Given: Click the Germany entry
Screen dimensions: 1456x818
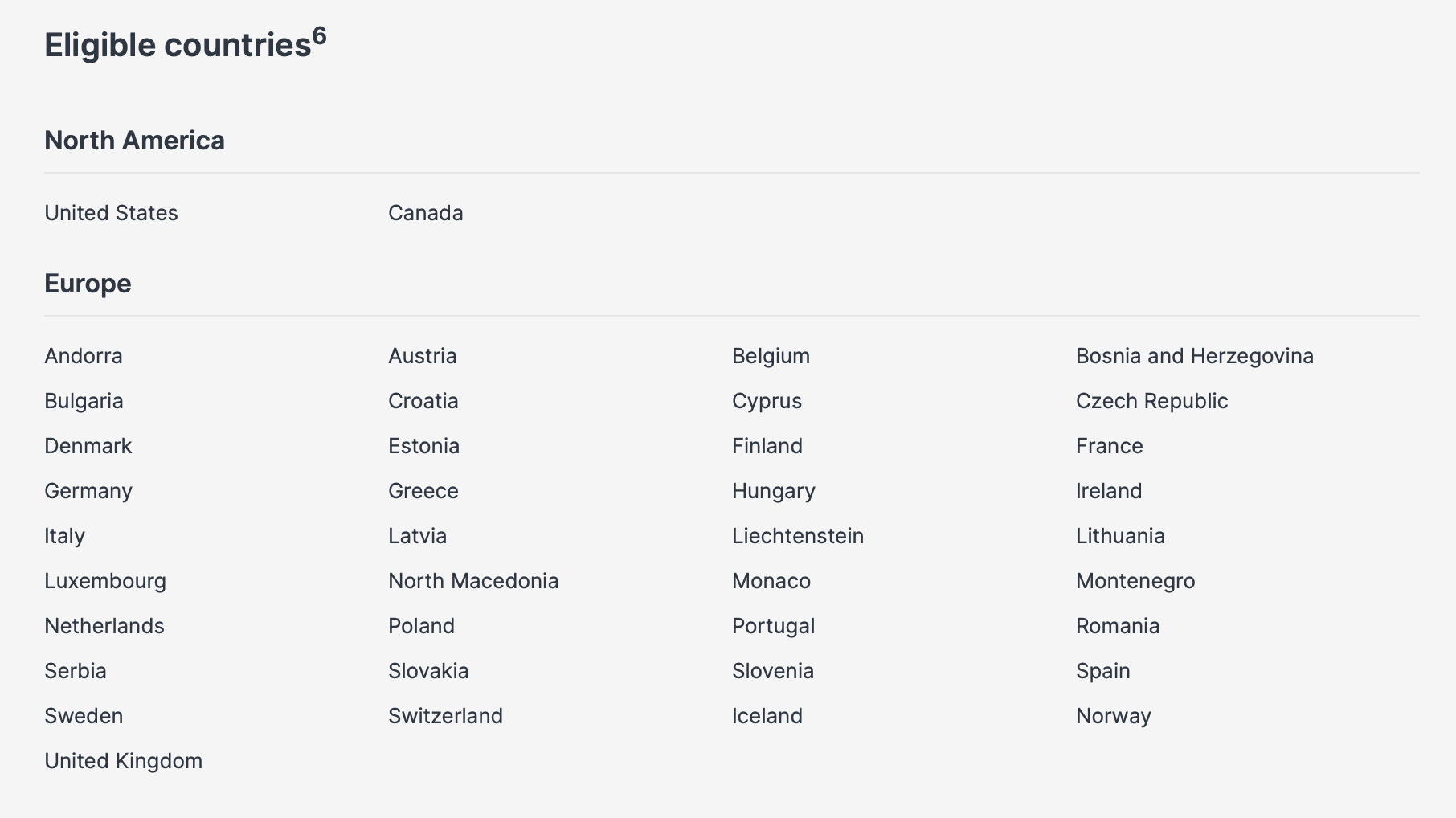Looking at the screenshot, I should (88, 491).
